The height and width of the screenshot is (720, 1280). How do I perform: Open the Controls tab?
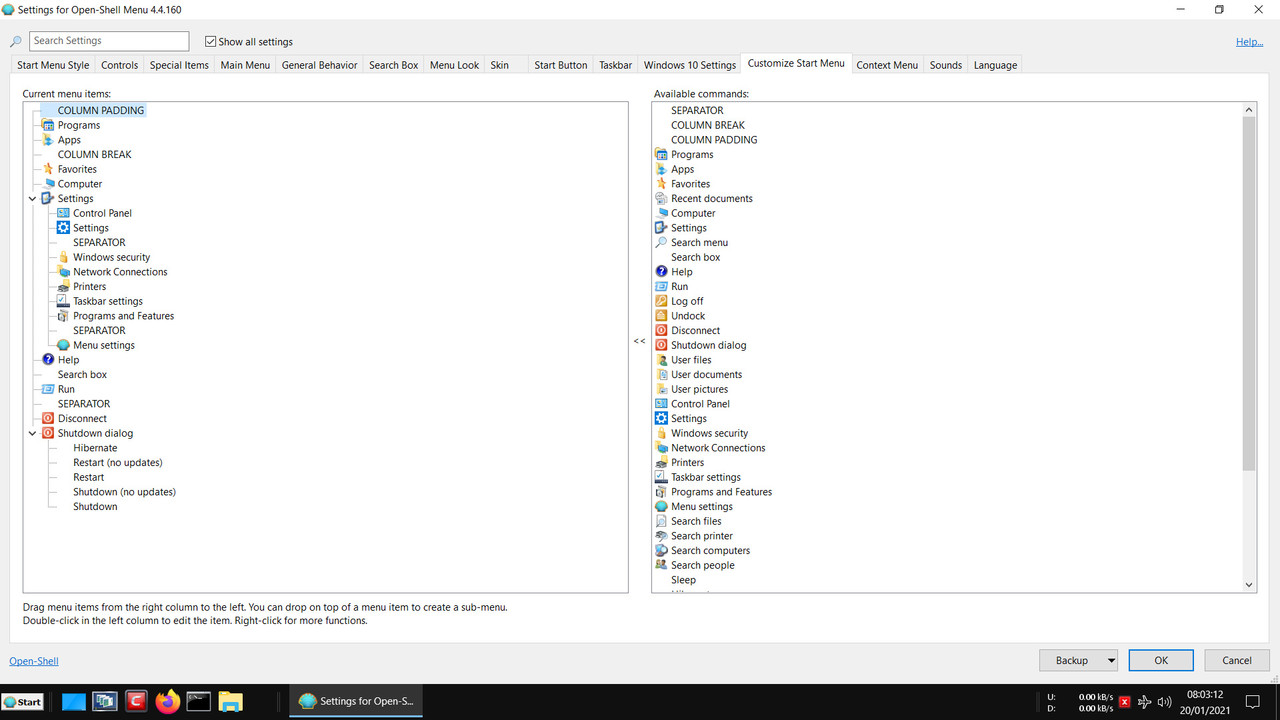120,65
